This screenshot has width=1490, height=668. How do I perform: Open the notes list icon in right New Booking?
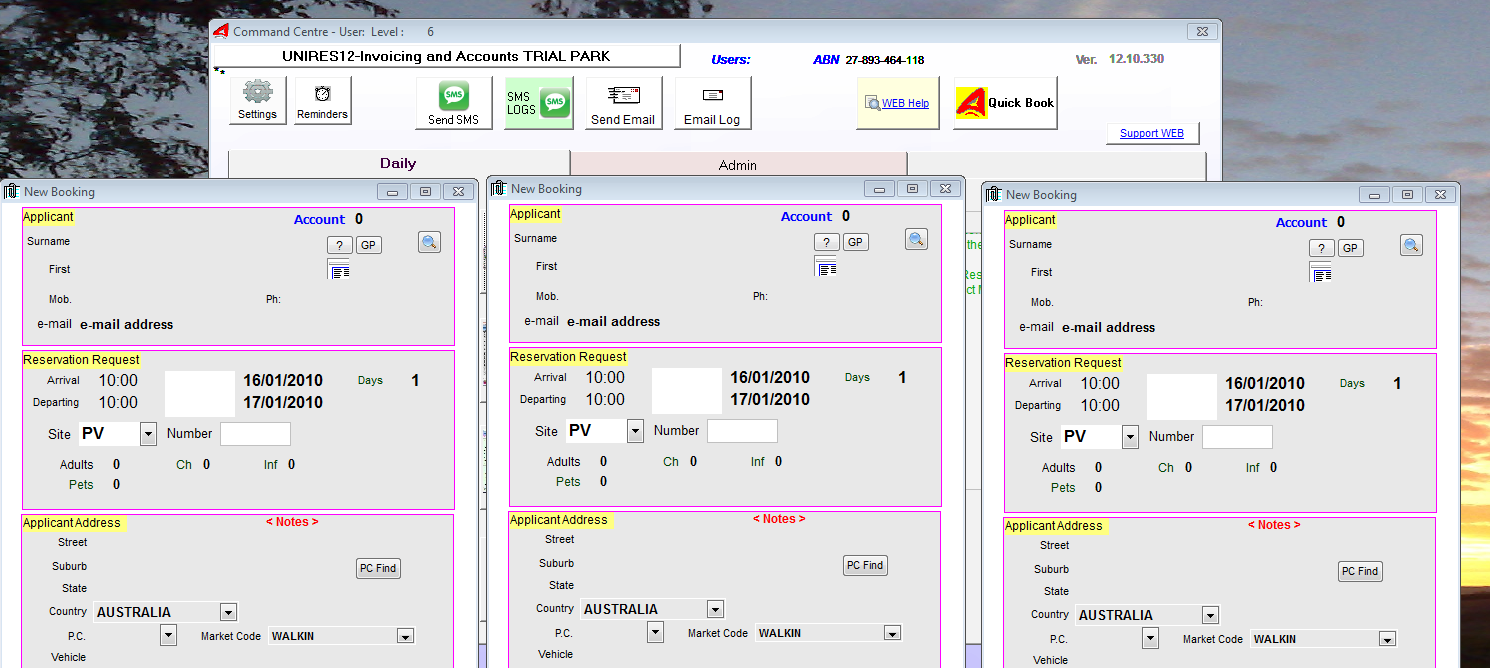[x=1321, y=271]
